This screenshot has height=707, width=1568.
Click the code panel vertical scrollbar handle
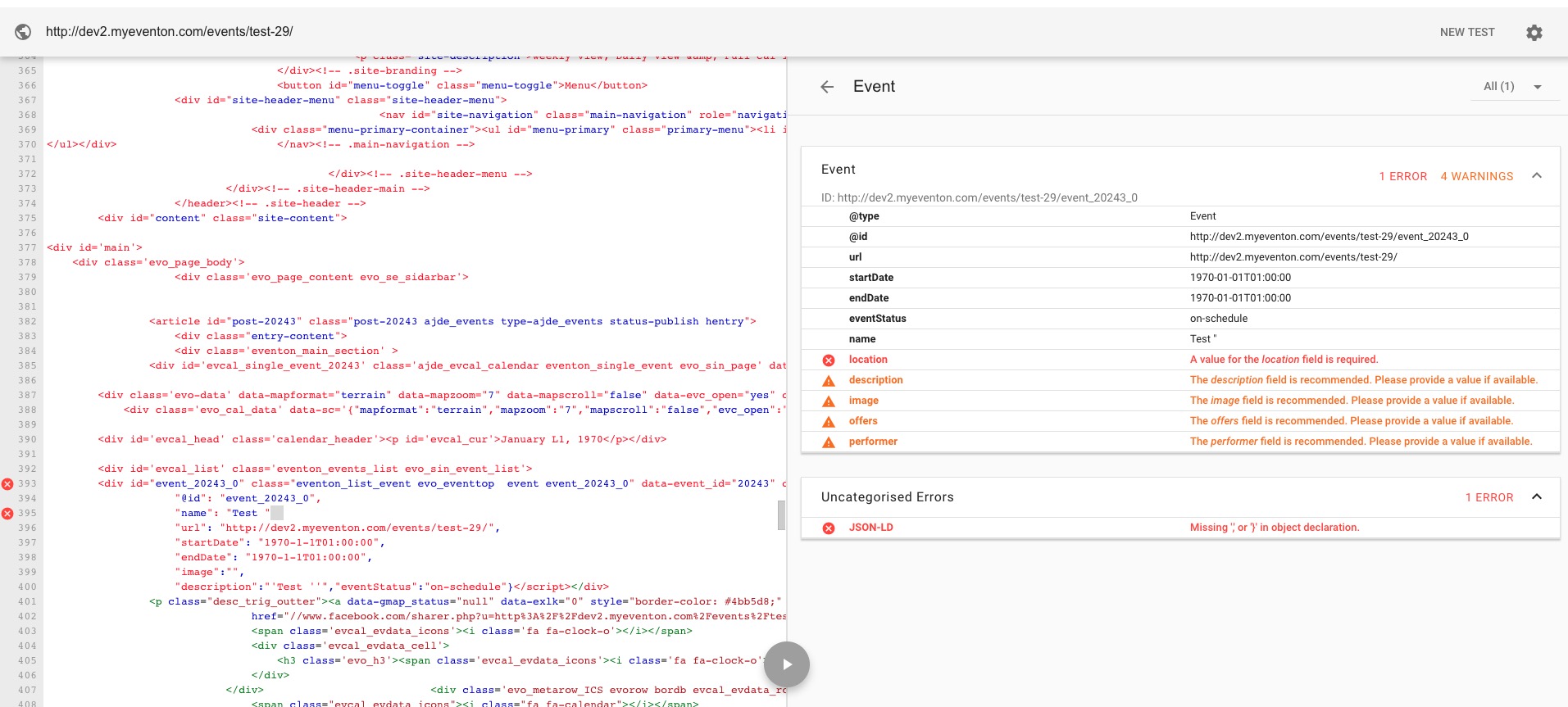781,515
